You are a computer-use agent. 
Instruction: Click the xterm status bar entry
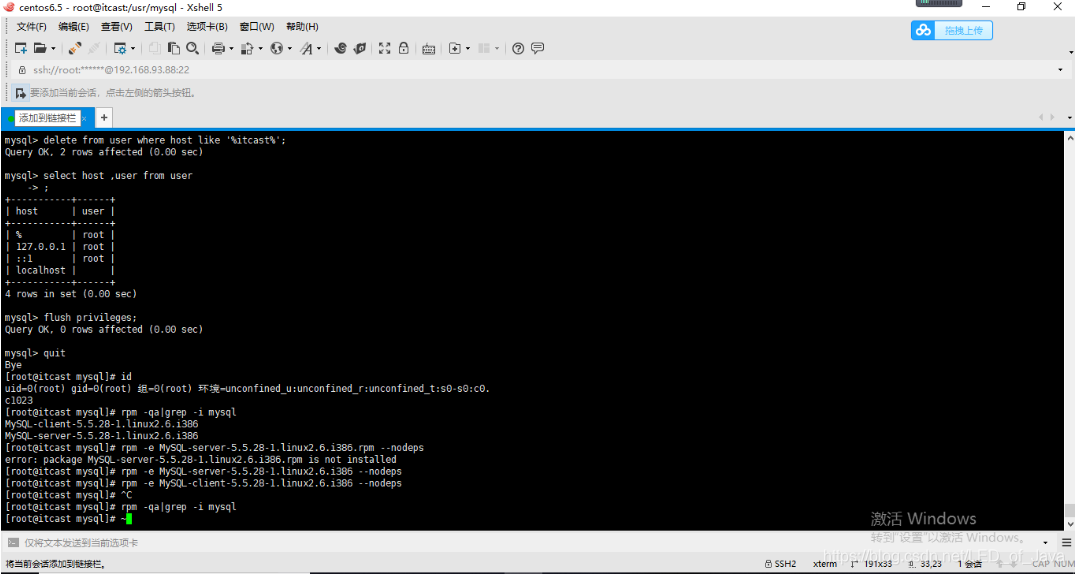825,564
